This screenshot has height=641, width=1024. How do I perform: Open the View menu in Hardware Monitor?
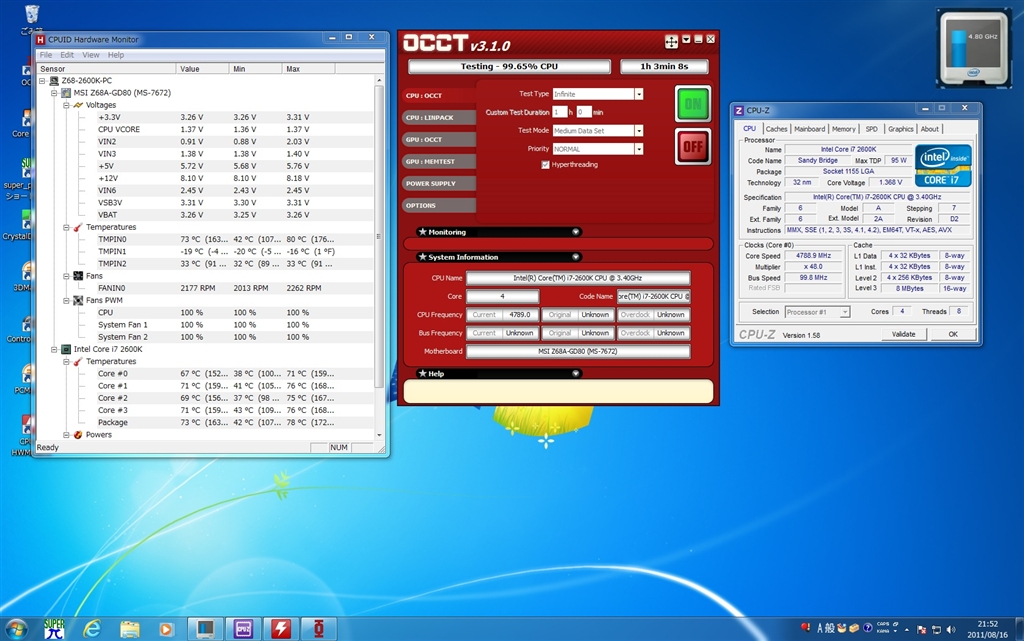[90, 55]
